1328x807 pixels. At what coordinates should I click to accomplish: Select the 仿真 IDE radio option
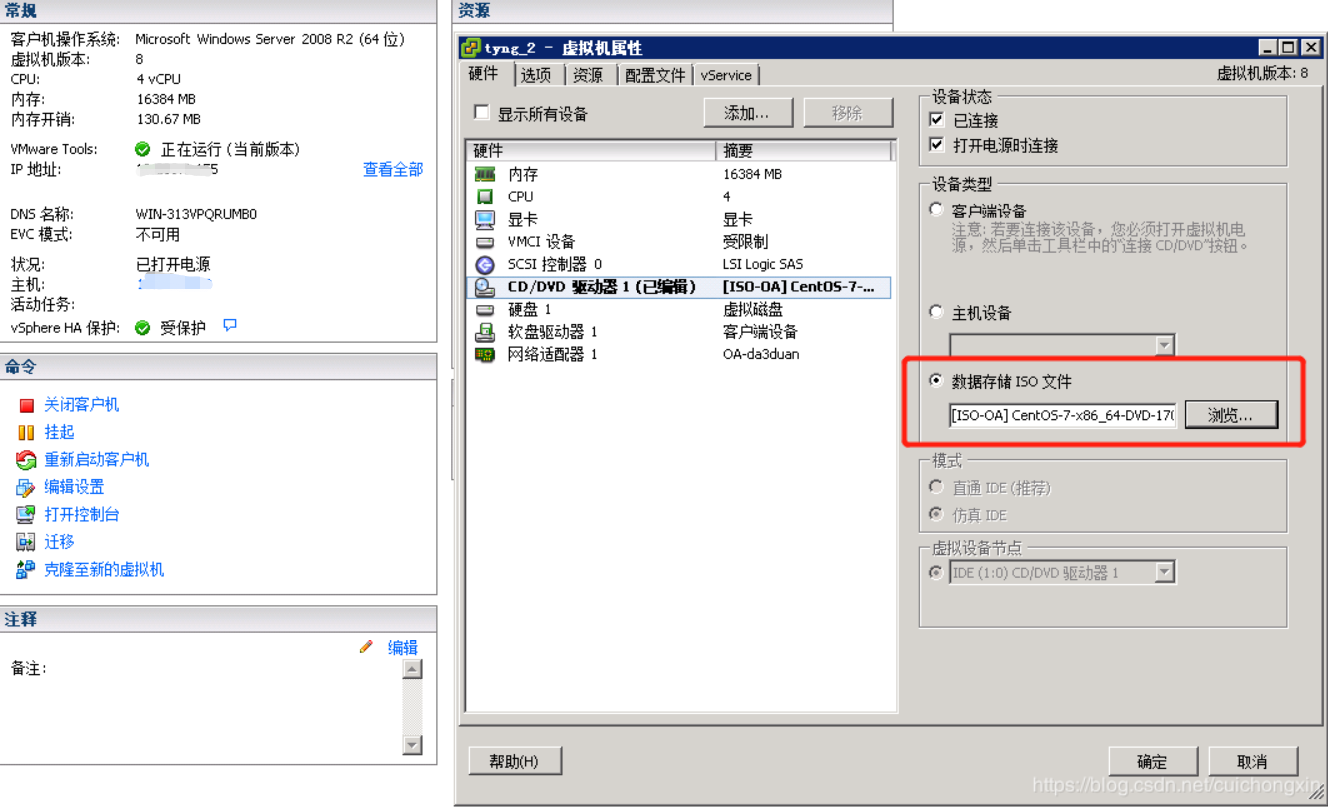[936, 514]
